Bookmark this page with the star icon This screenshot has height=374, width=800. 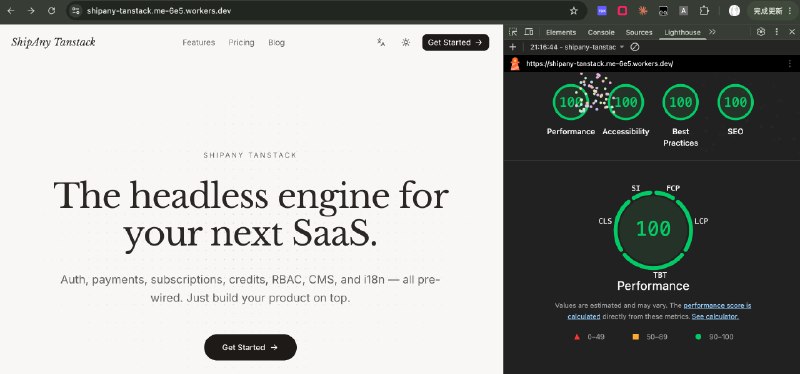pos(573,10)
